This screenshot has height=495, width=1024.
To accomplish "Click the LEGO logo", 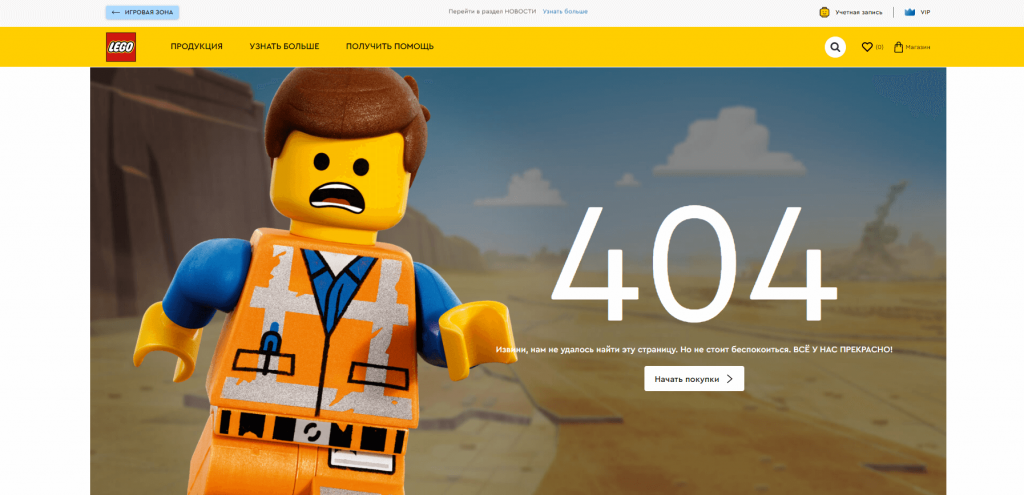I will (121, 47).
